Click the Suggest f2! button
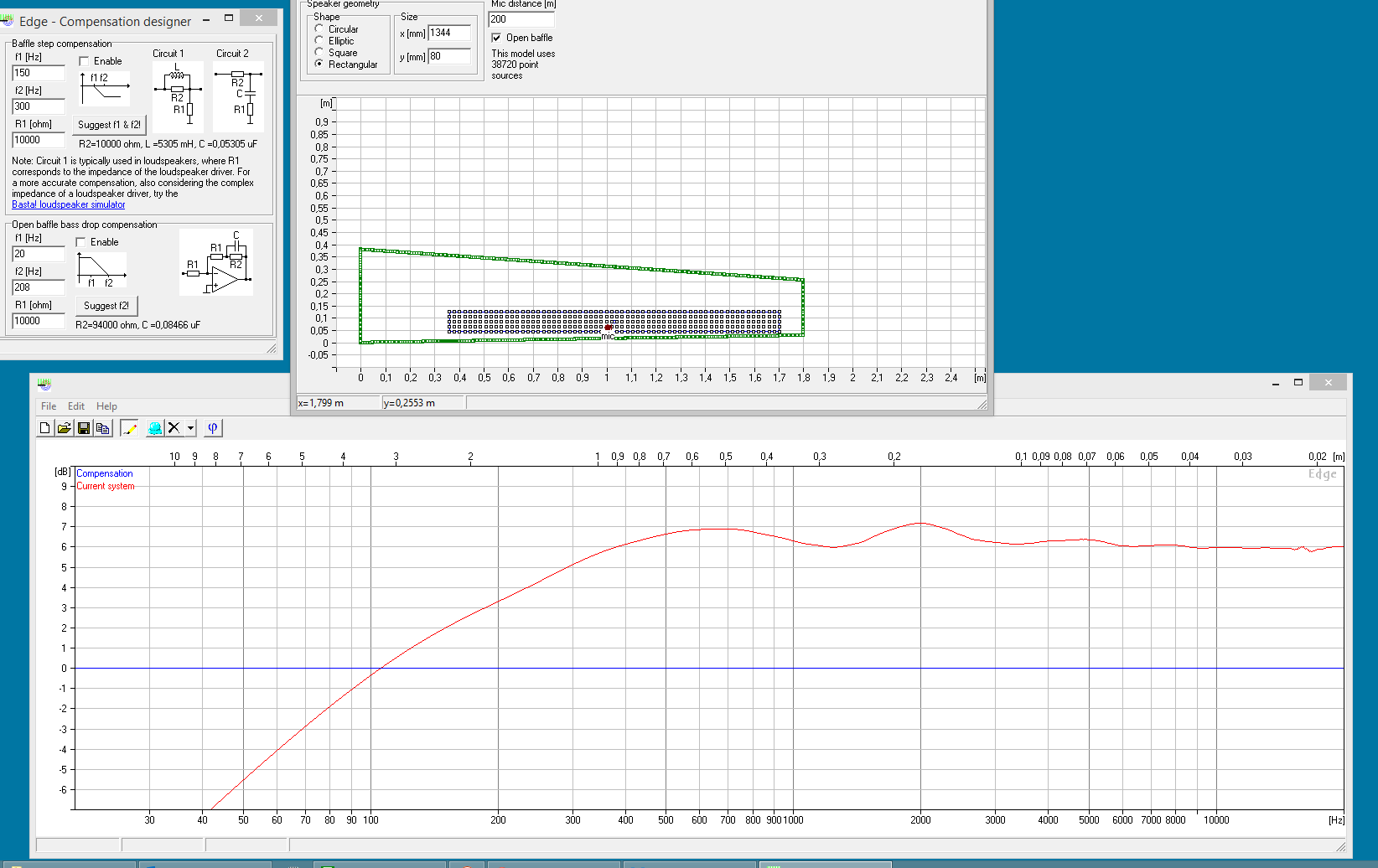Screen dimensions: 1378x868 point(106,306)
